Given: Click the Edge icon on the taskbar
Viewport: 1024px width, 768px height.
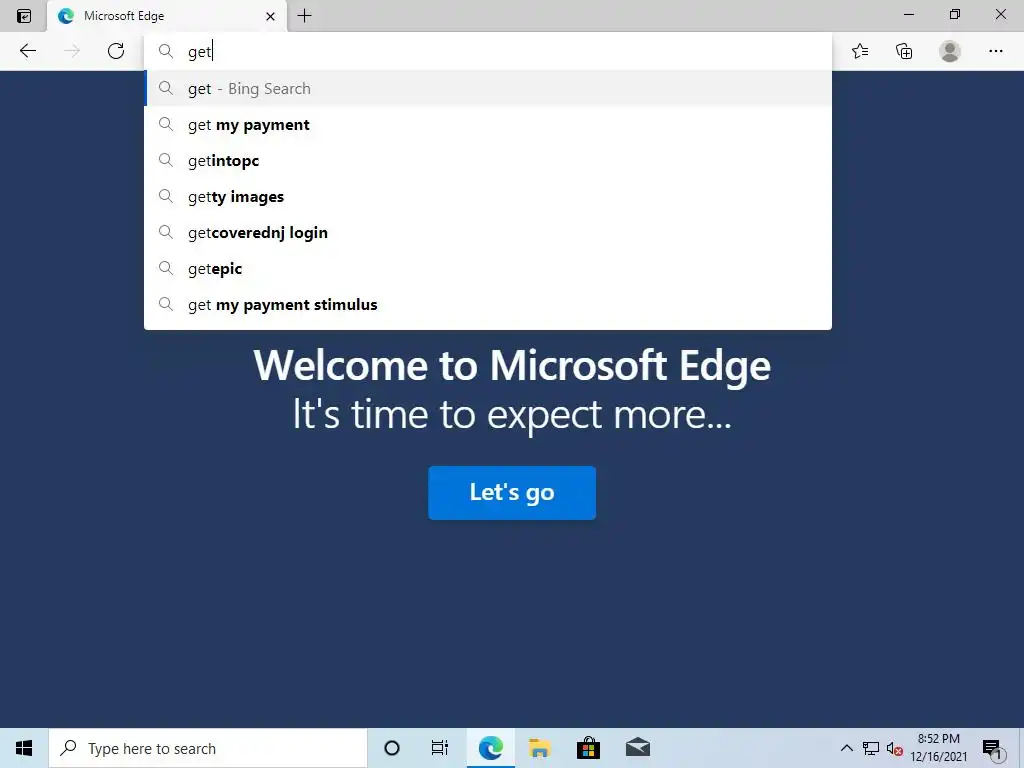Looking at the screenshot, I should coord(490,748).
